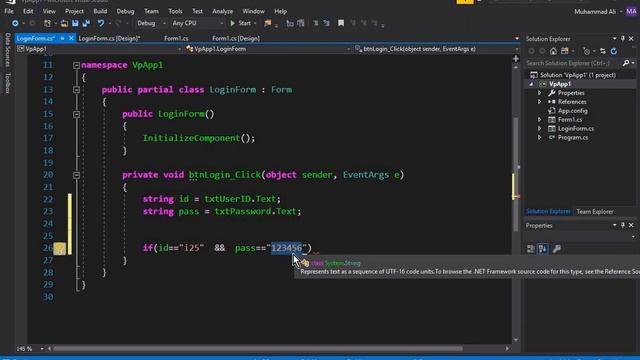Click the horizontal scrollbar of the editor
640x360 pixels.
click(258, 349)
